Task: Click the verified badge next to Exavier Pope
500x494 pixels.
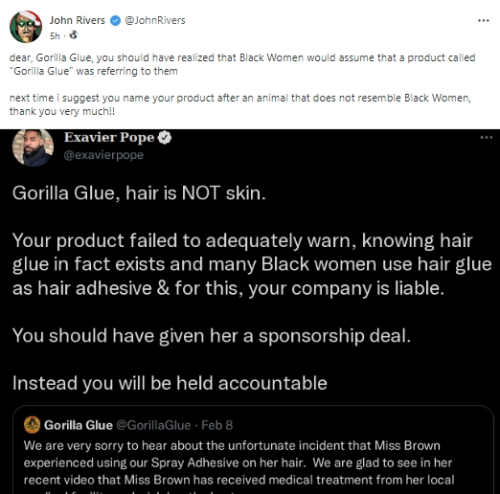Action: 164,138
